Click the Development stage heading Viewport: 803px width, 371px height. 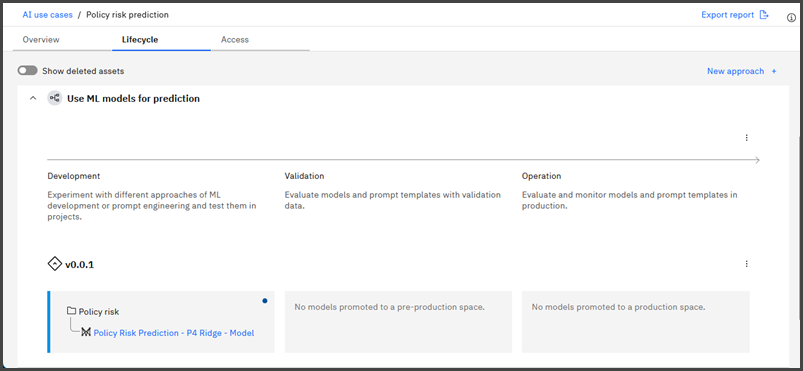pyautogui.click(x=74, y=176)
